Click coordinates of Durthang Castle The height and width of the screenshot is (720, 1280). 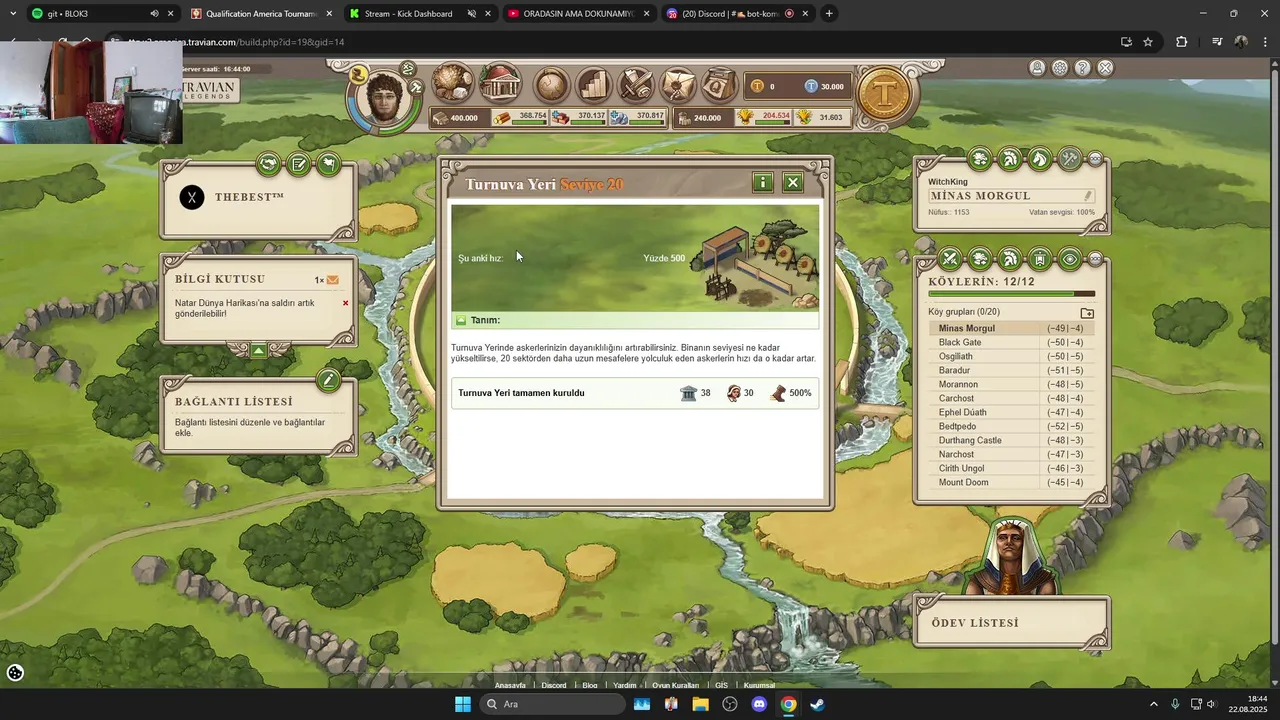coord(1065,440)
